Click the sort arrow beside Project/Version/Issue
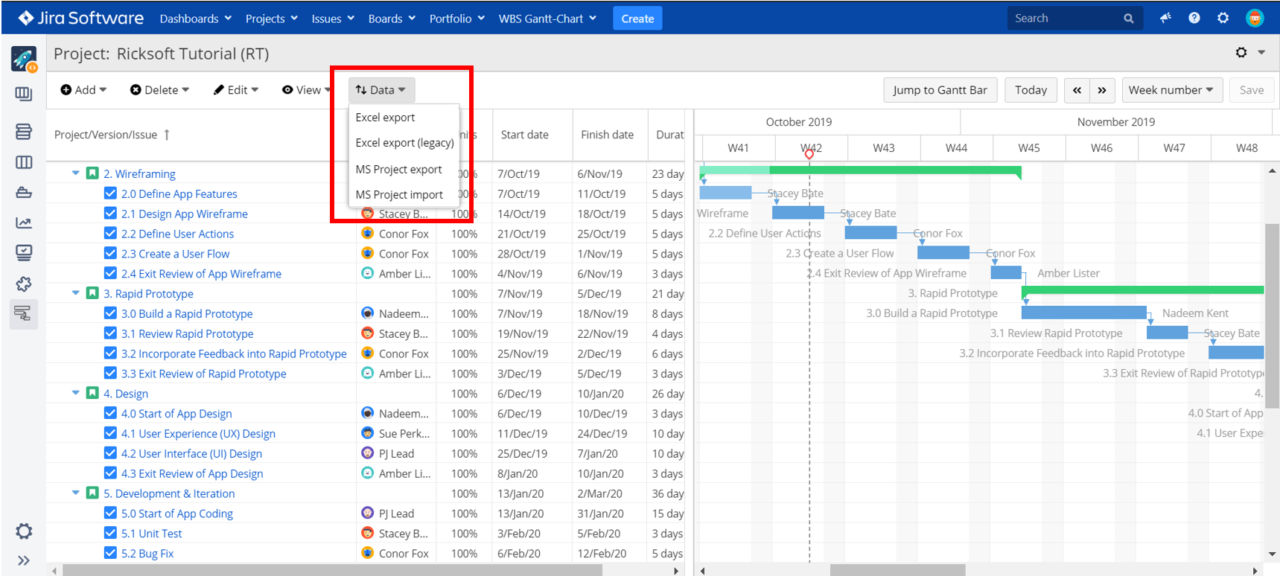This screenshot has height=576, width=1280. coord(167,134)
